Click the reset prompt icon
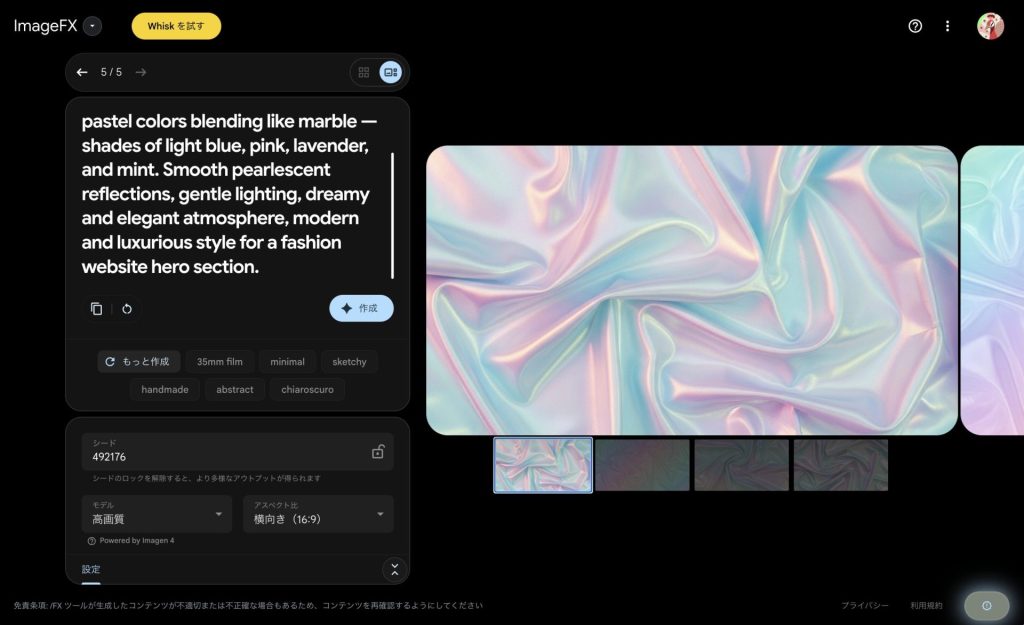Screen dimensions: 1024x625 (127, 309)
